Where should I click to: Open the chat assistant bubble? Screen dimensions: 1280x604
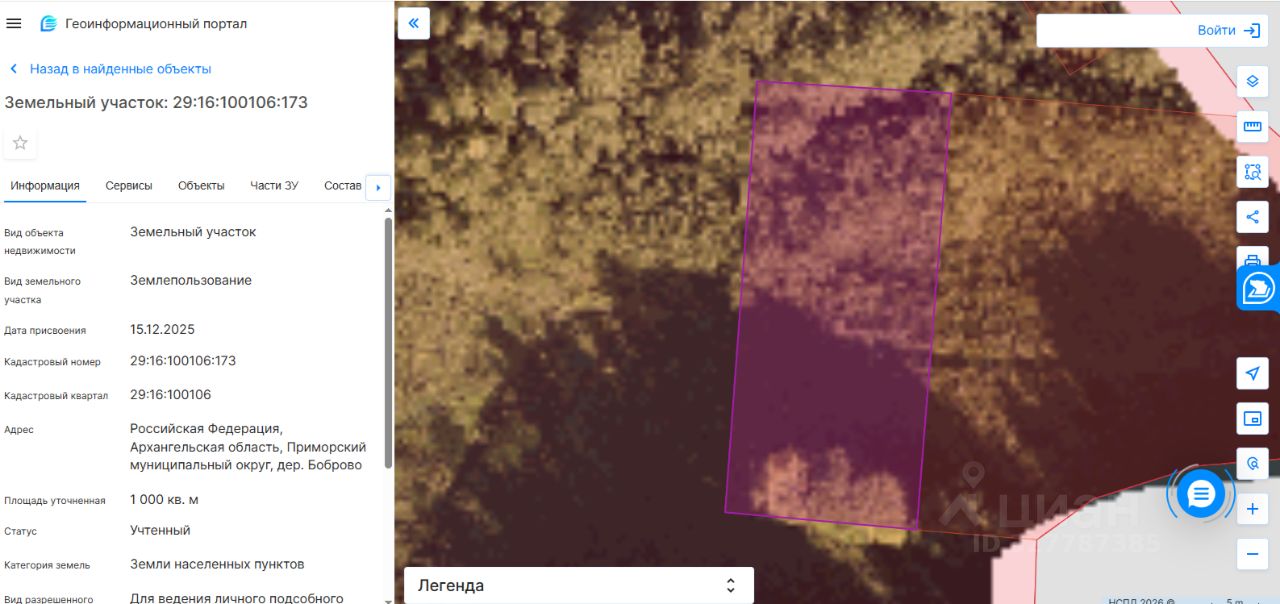[x=1201, y=493]
